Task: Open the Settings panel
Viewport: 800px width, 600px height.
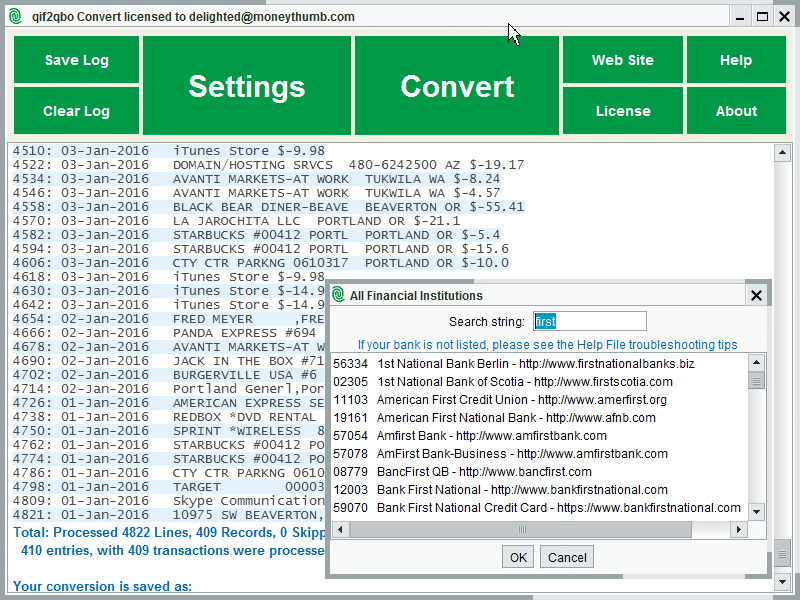Action: pyautogui.click(x=247, y=85)
